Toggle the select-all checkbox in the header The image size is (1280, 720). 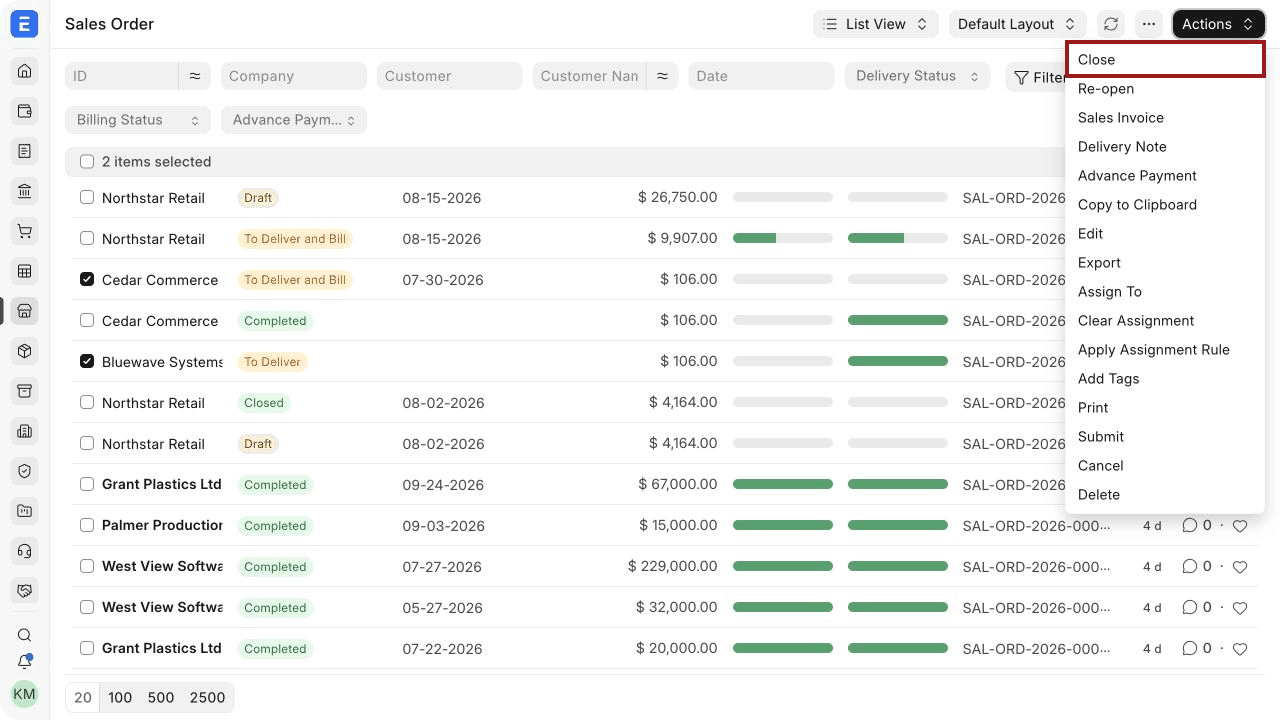(87, 162)
